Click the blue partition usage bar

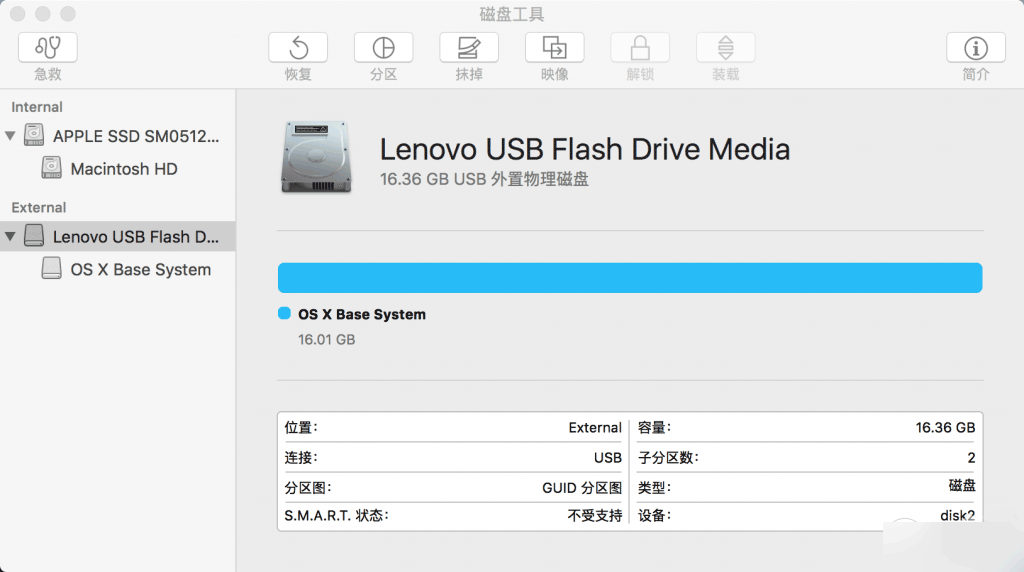pos(629,278)
